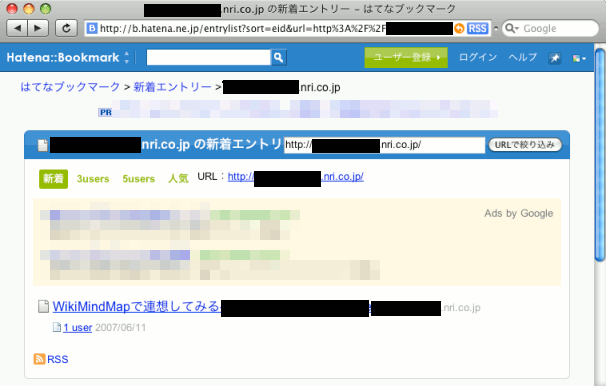This screenshot has width=606, height=386.
Task: Select the 新着 tab
Action: point(53,179)
